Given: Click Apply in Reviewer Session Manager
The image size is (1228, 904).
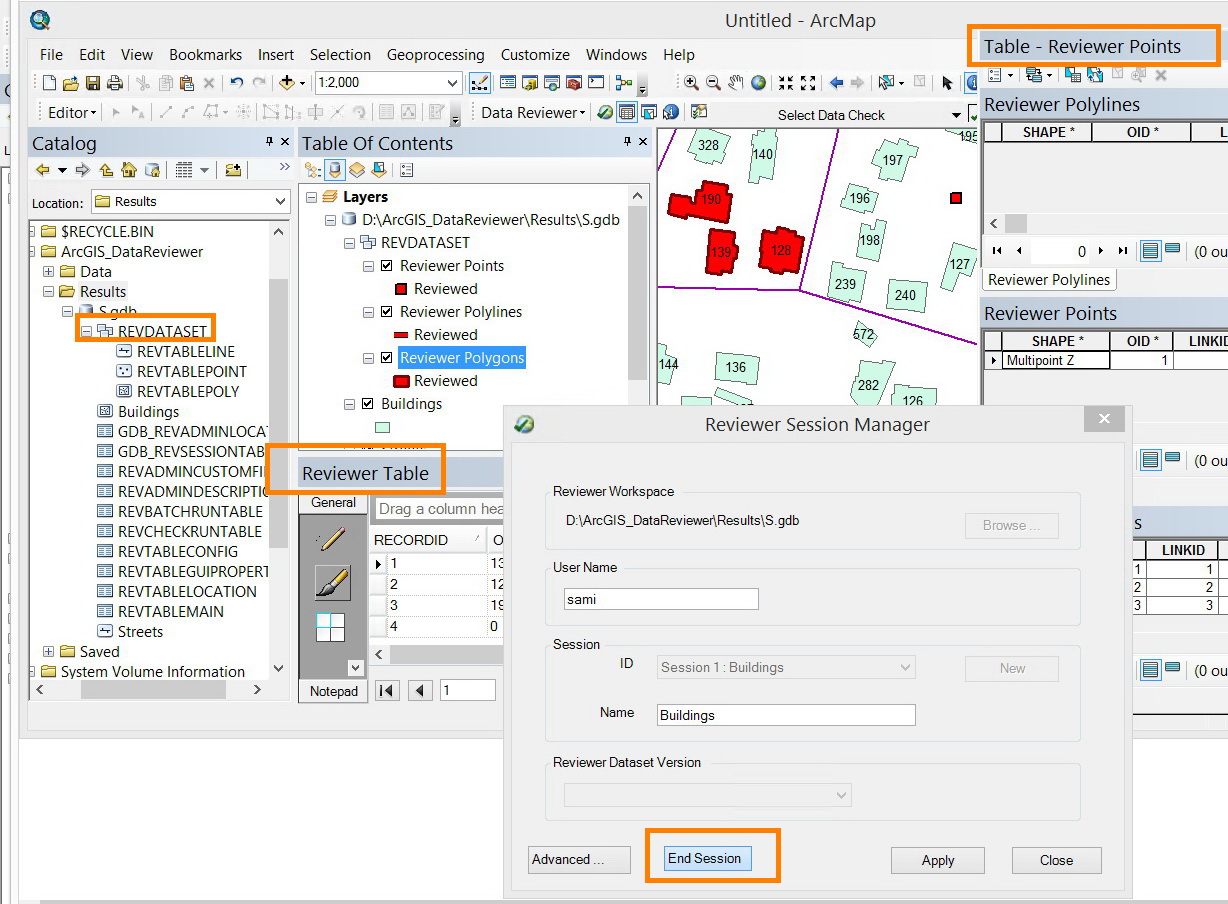Looking at the screenshot, I should coord(938,860).
